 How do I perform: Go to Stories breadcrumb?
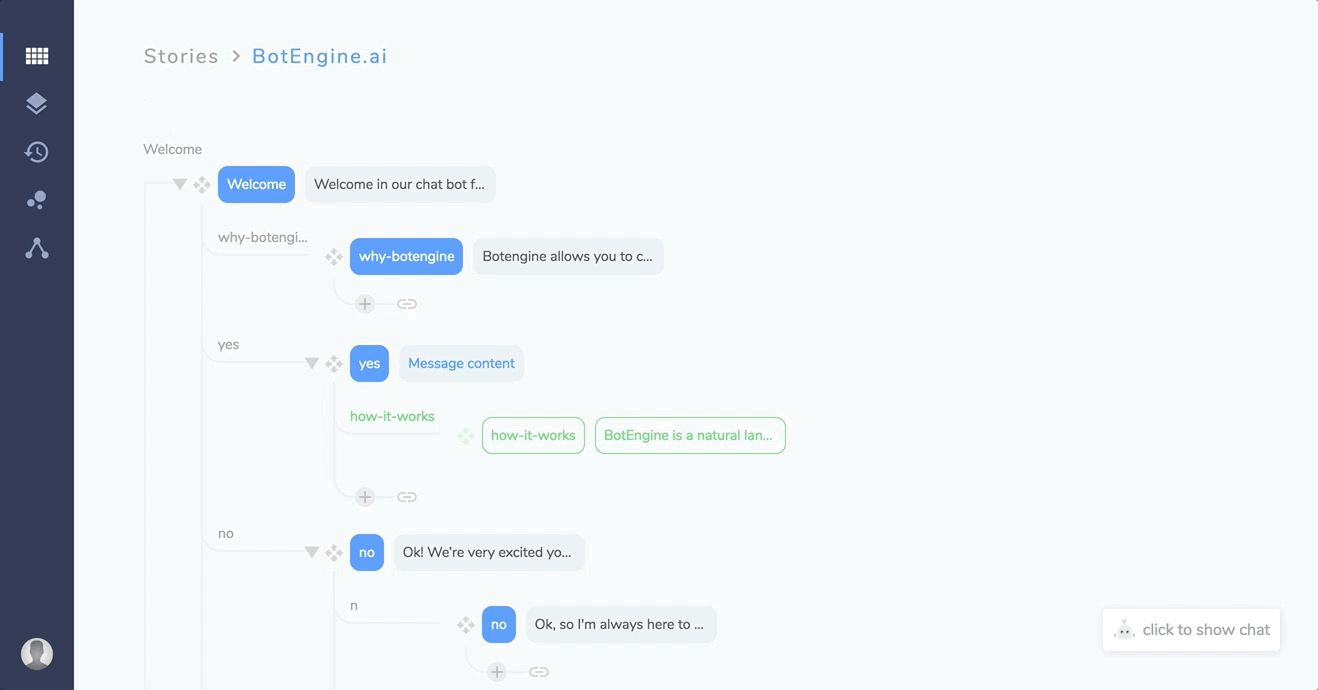coord(181,56)
